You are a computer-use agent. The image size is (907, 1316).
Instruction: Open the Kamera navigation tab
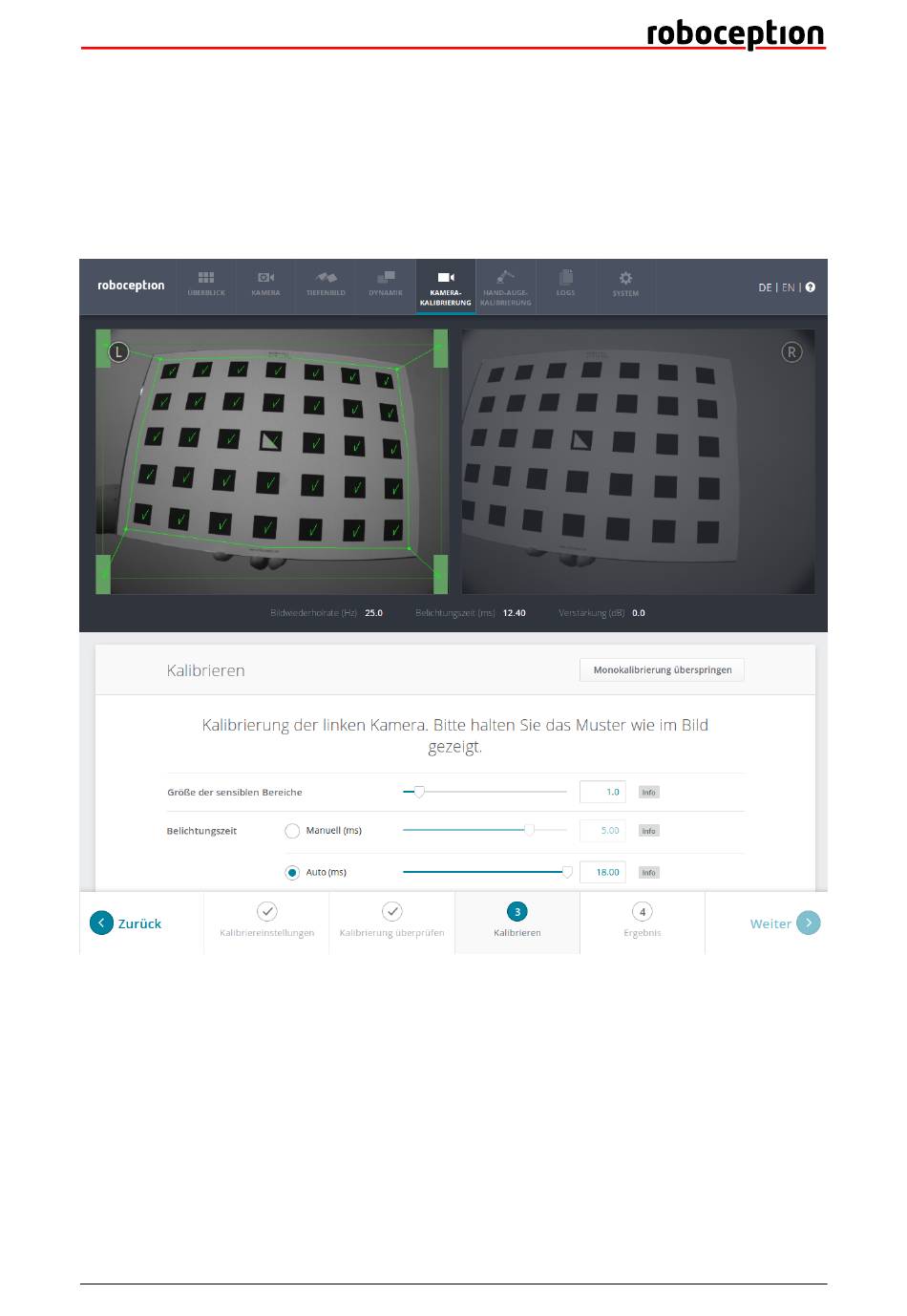point(265,285)
